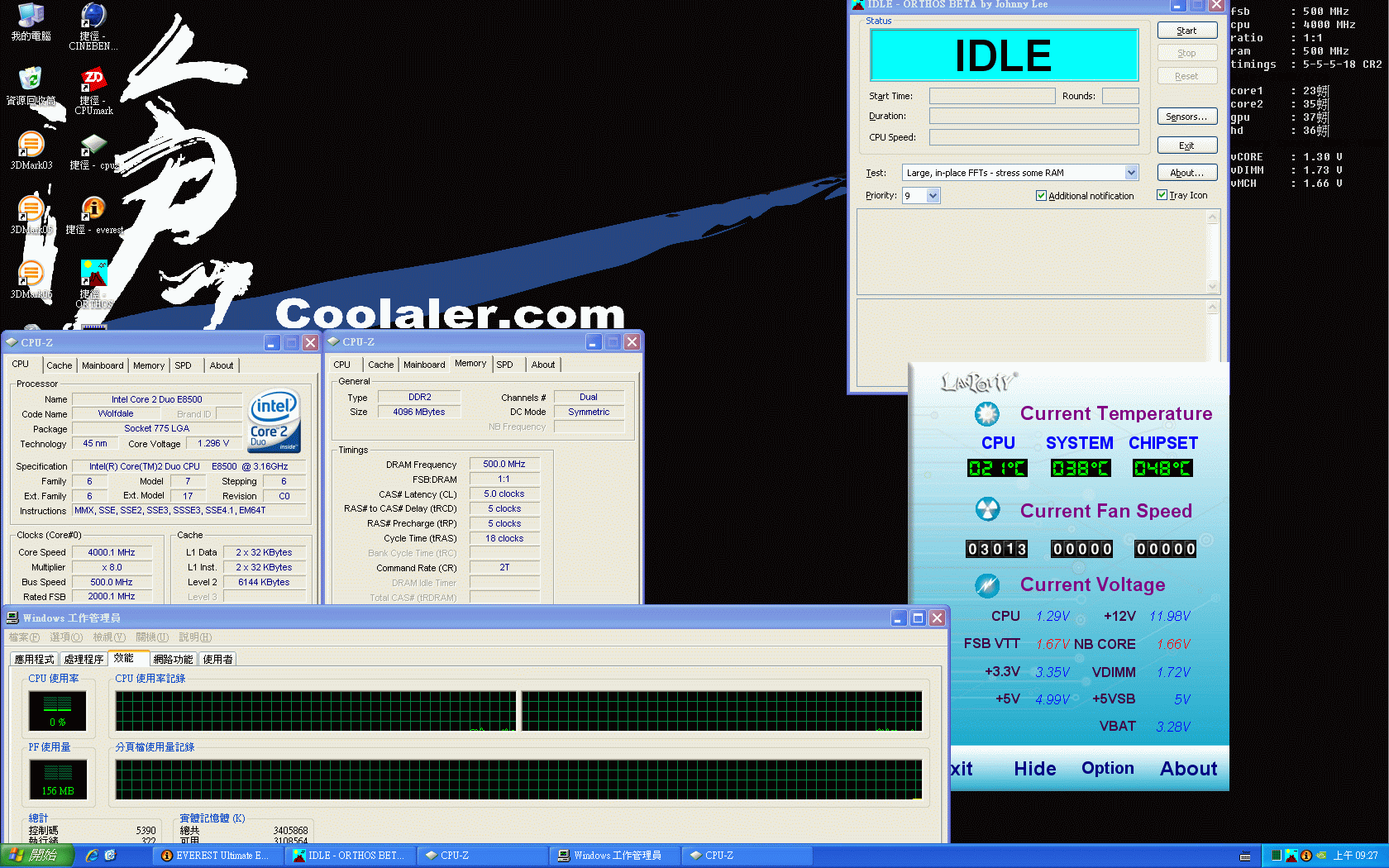Switch to EVEREST Ultimate taskbar button
Viewport: 1389px width, 868px height.
point(218,856)
